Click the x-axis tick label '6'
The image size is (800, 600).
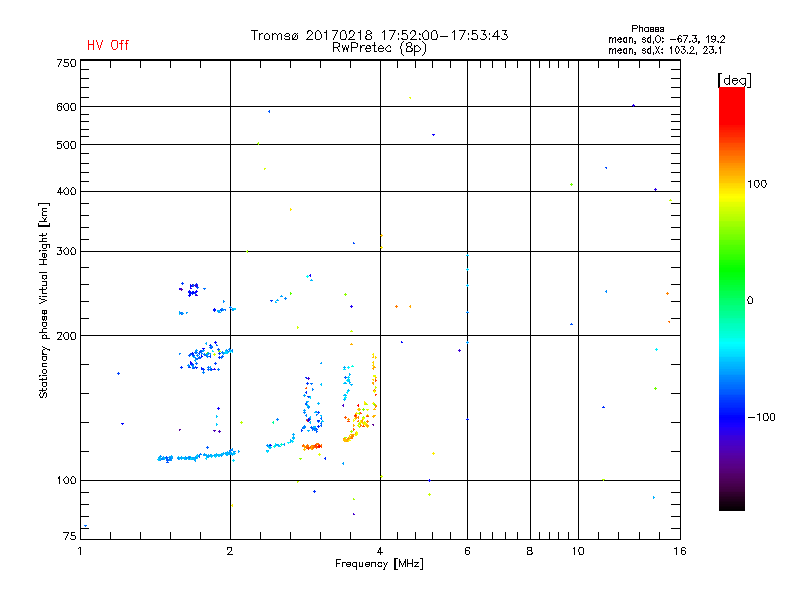tap(467, 551)
